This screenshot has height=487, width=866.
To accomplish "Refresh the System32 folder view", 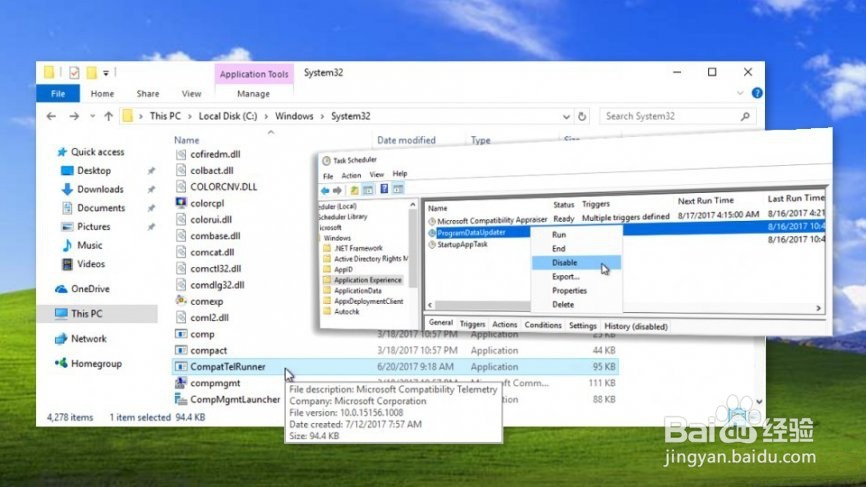I will pos(582,117).
